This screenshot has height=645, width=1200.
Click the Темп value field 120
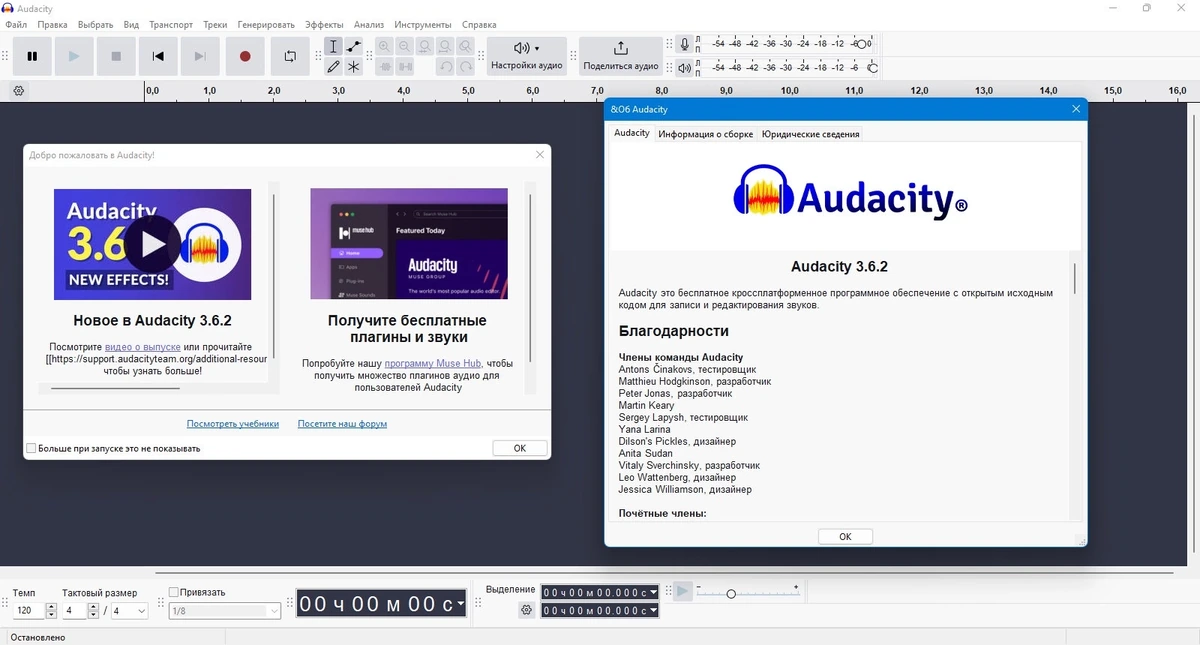[x=29, y=611]
